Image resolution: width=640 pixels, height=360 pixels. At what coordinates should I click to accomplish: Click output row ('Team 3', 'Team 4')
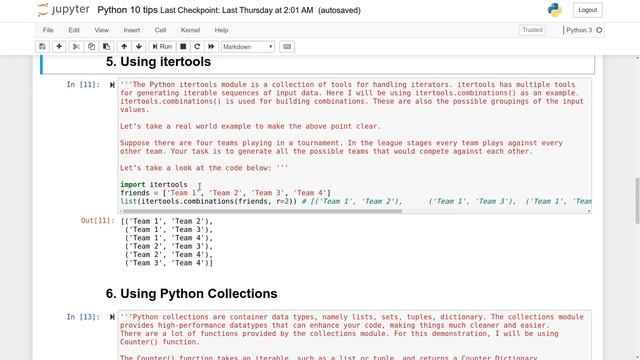(169, 263)
